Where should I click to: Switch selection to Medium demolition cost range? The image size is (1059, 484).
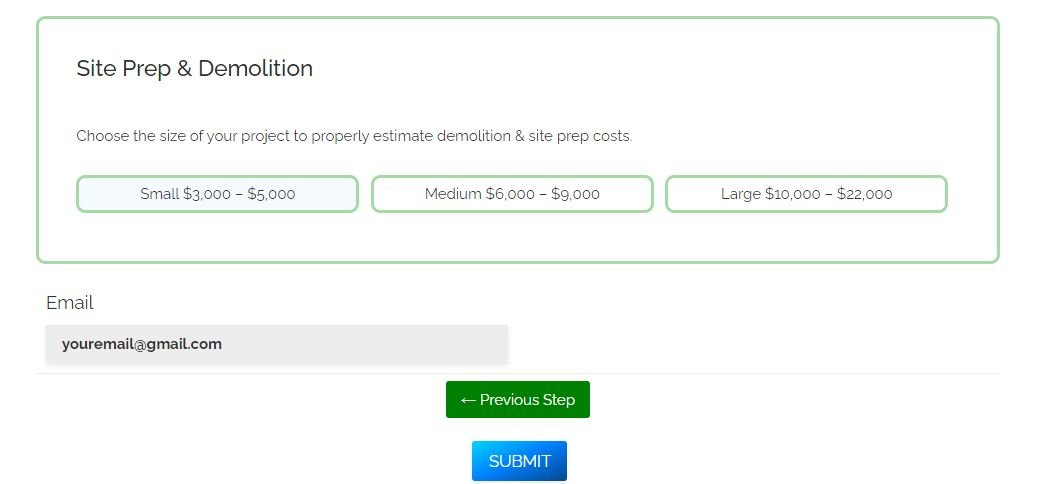point(512,194)
